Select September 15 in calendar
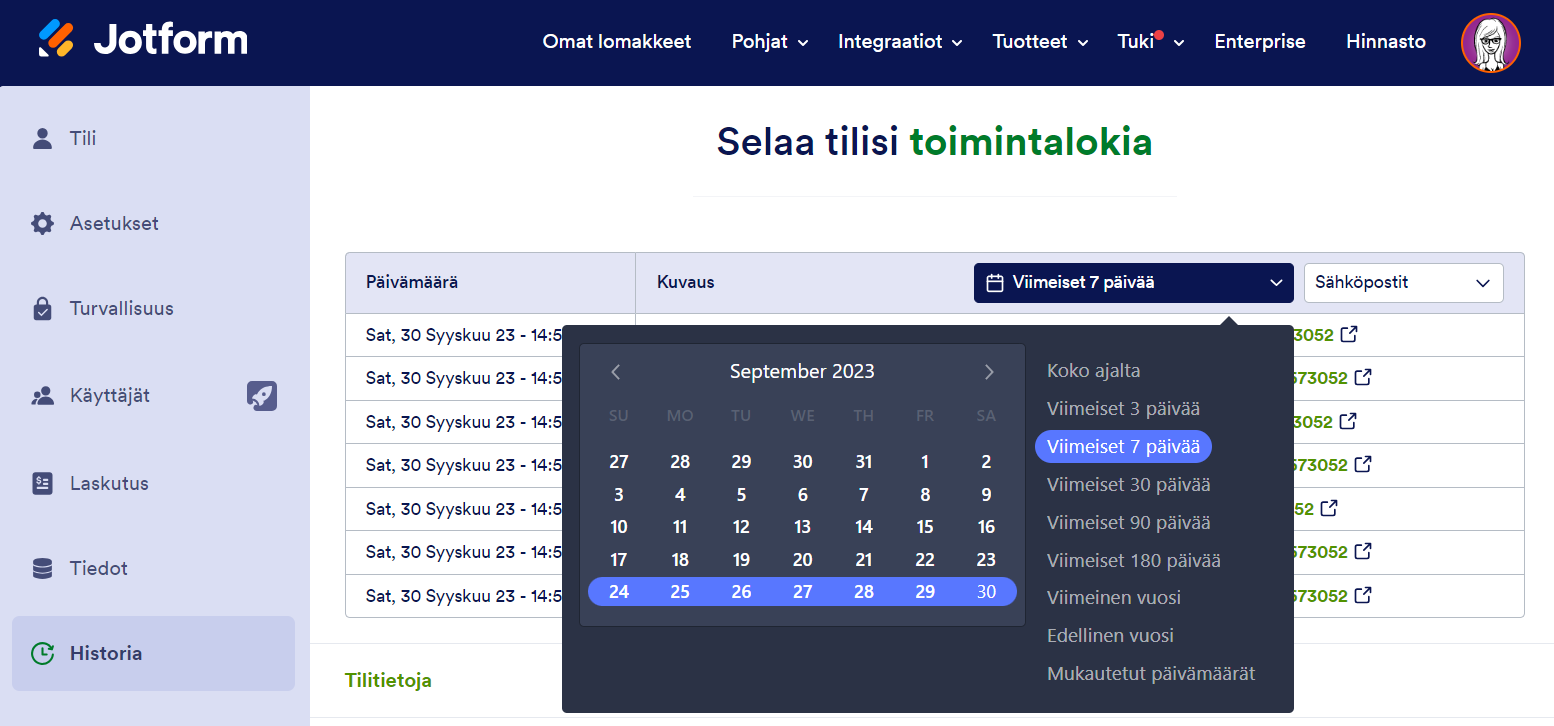The image size is (1554, 726). coord(925,527)
